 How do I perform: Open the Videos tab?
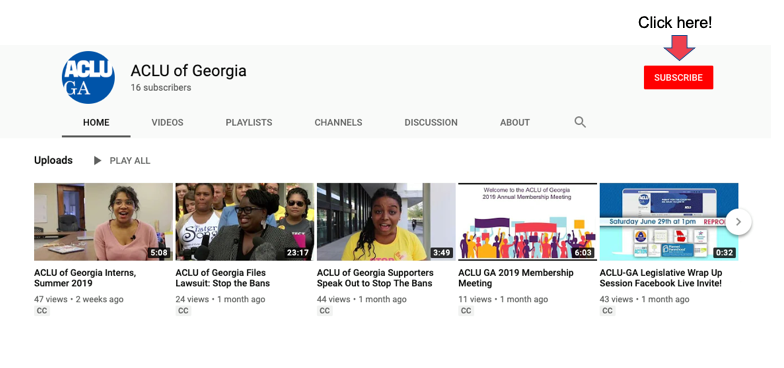click(x=168, y=122)
